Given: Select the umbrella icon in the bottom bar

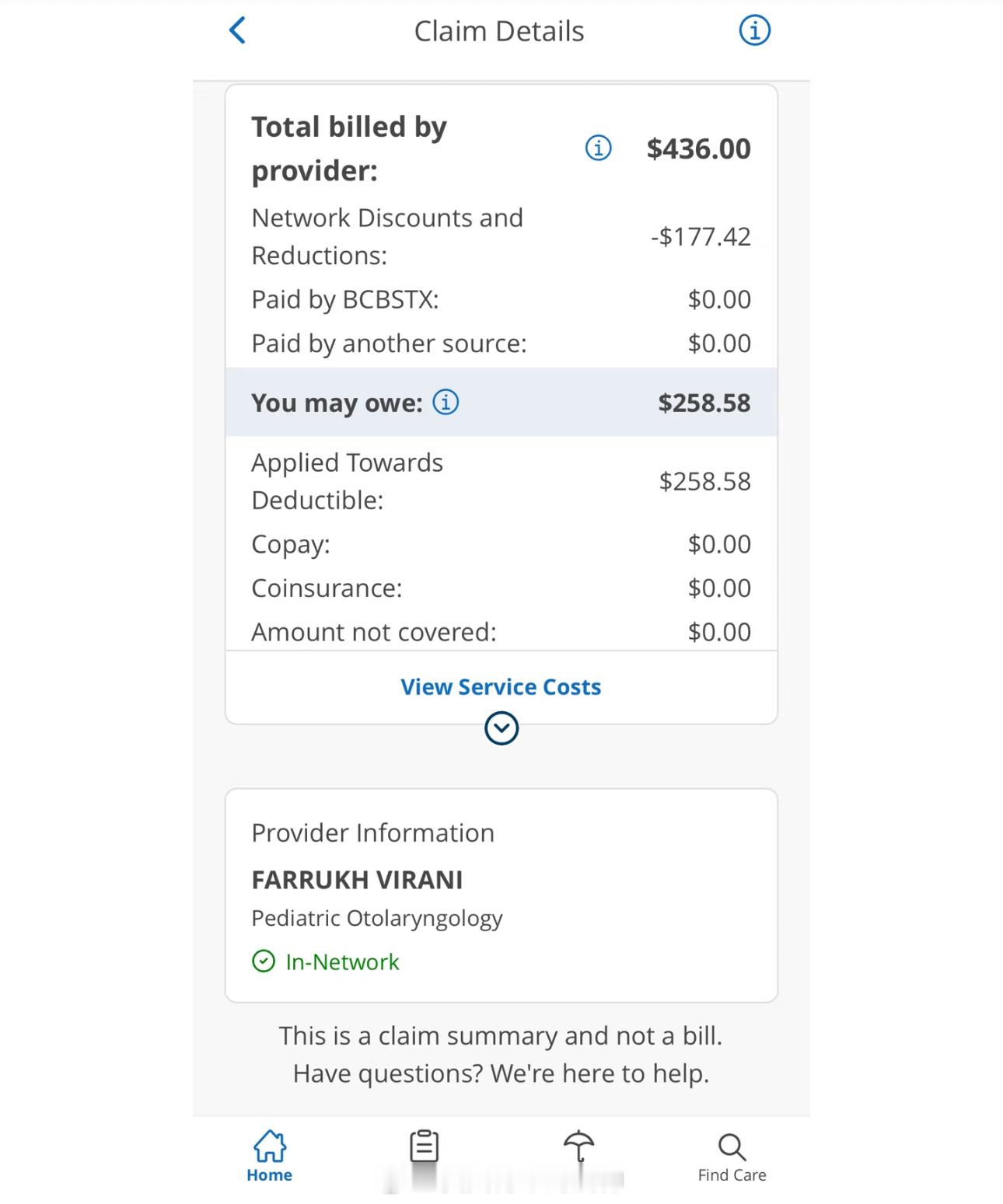Looking at the screenshot, I should point(579,1147).
